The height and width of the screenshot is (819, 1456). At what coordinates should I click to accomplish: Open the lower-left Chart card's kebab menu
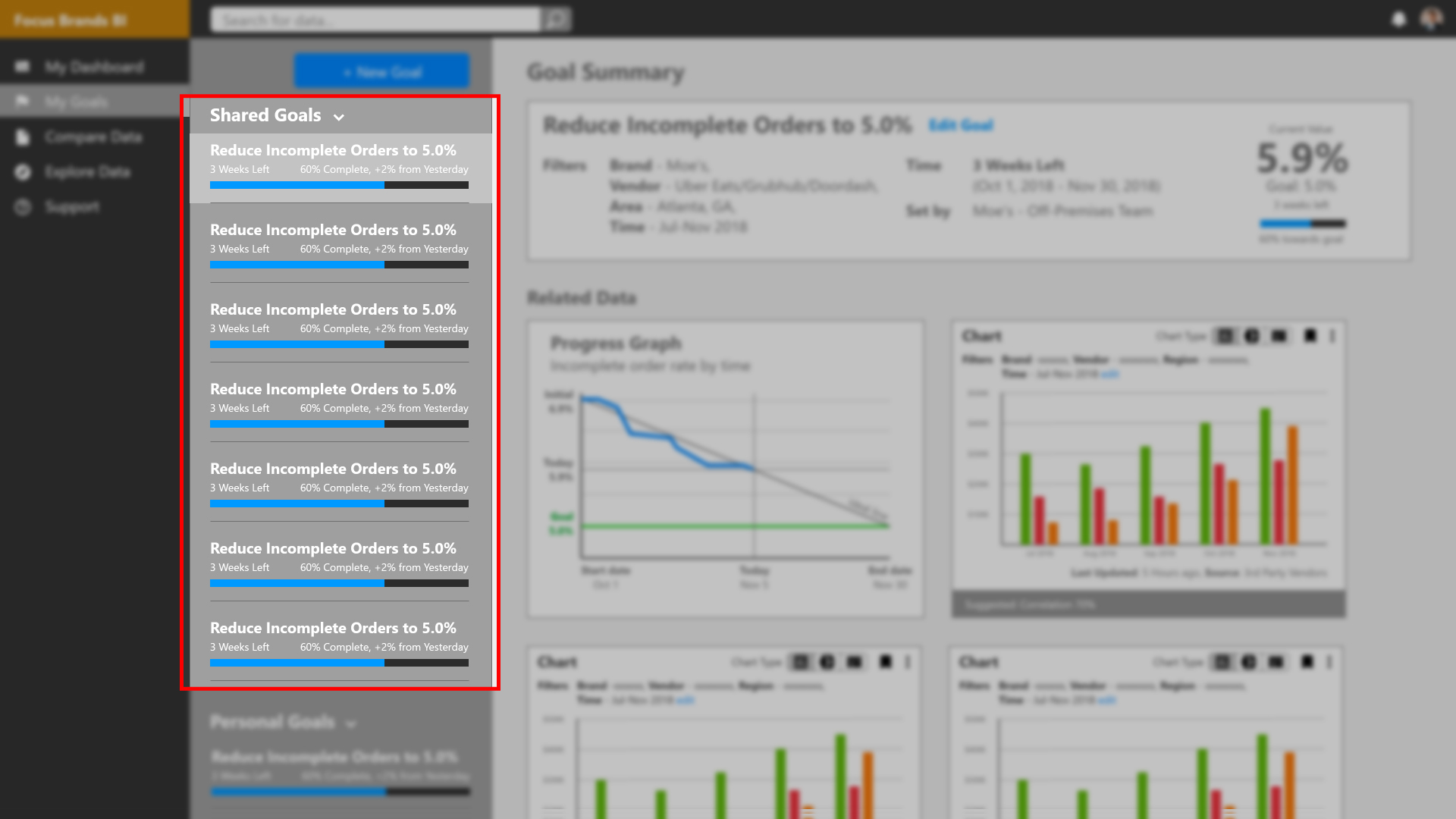click(908, 662)
